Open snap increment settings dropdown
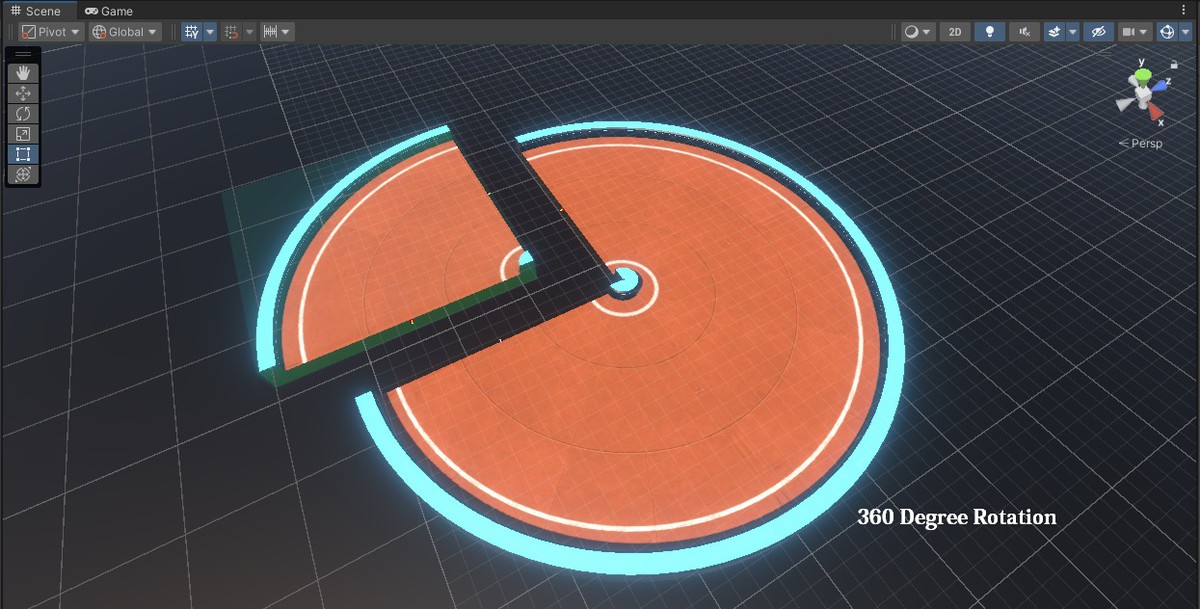This screenshot has height=609, width=1200. 277,32
